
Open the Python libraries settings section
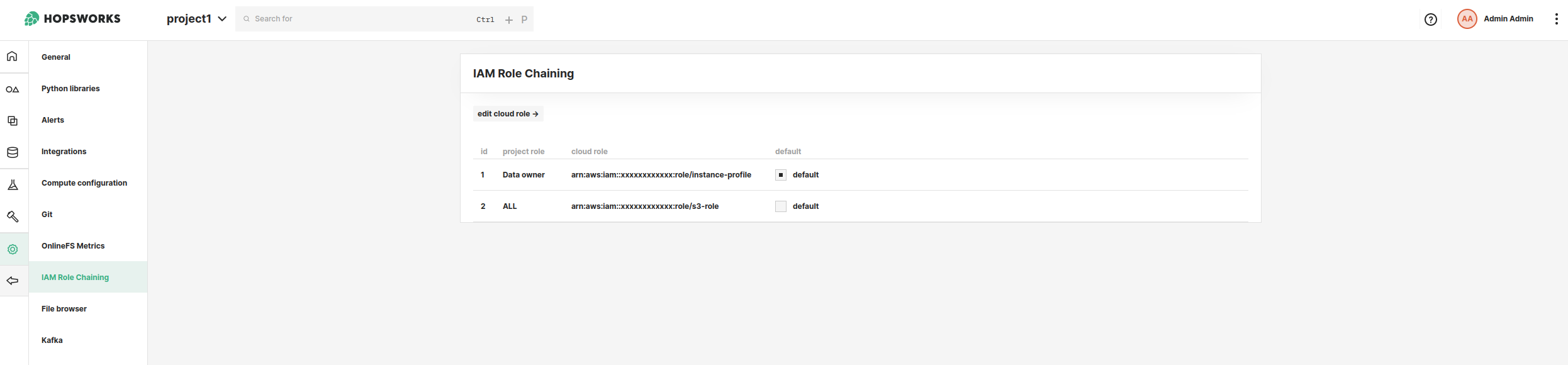pos(70,89)
